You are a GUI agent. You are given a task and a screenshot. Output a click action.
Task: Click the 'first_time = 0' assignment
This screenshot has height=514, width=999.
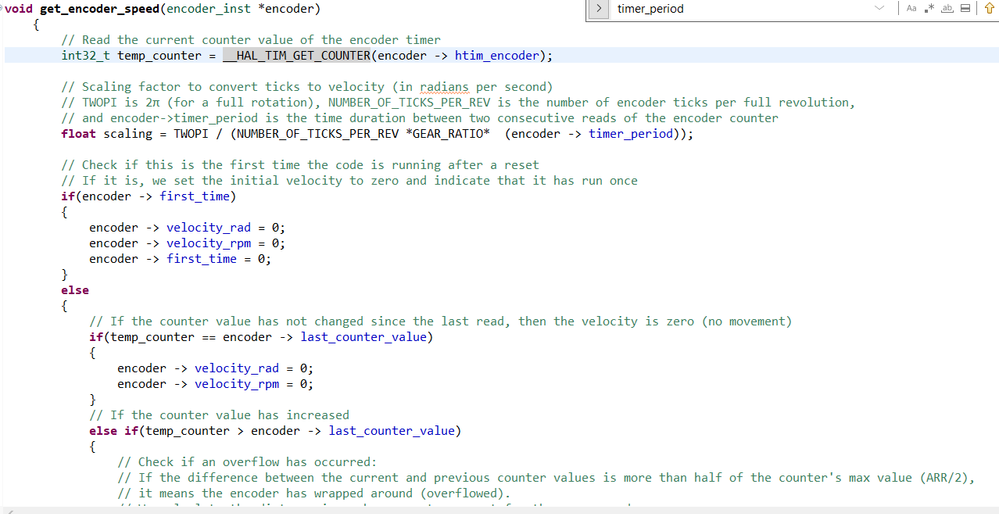pos(219,259)
